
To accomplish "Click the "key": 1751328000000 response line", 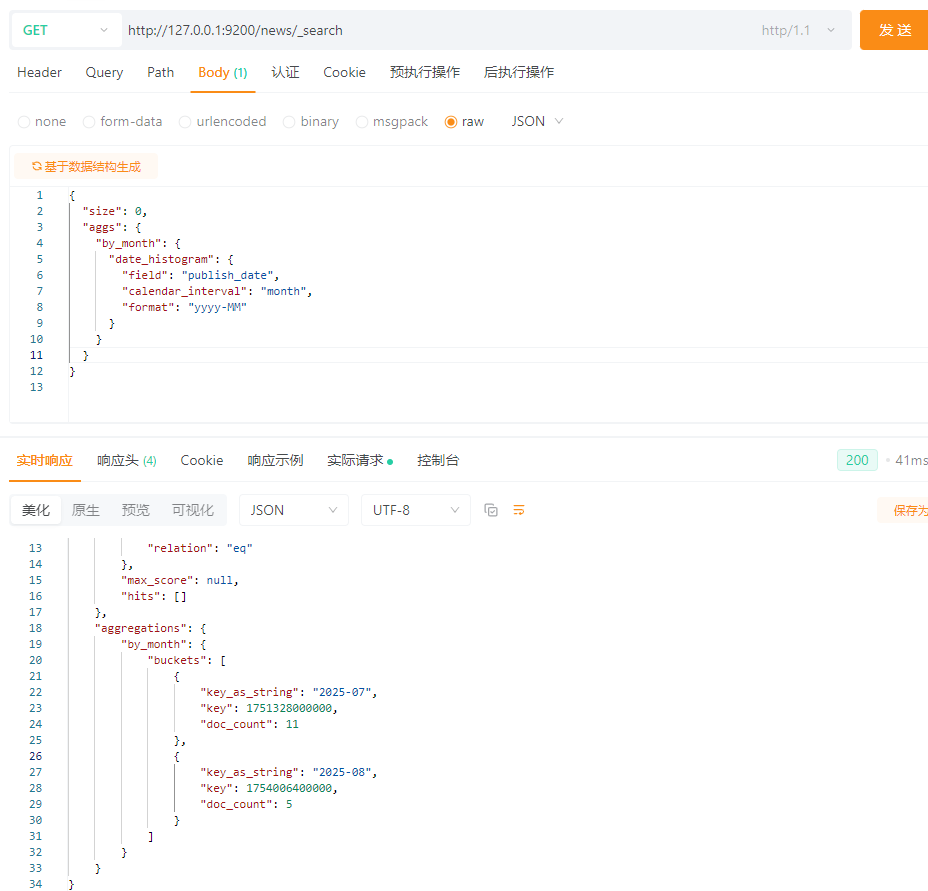I will pyautogui.click(x=269, y=708).
